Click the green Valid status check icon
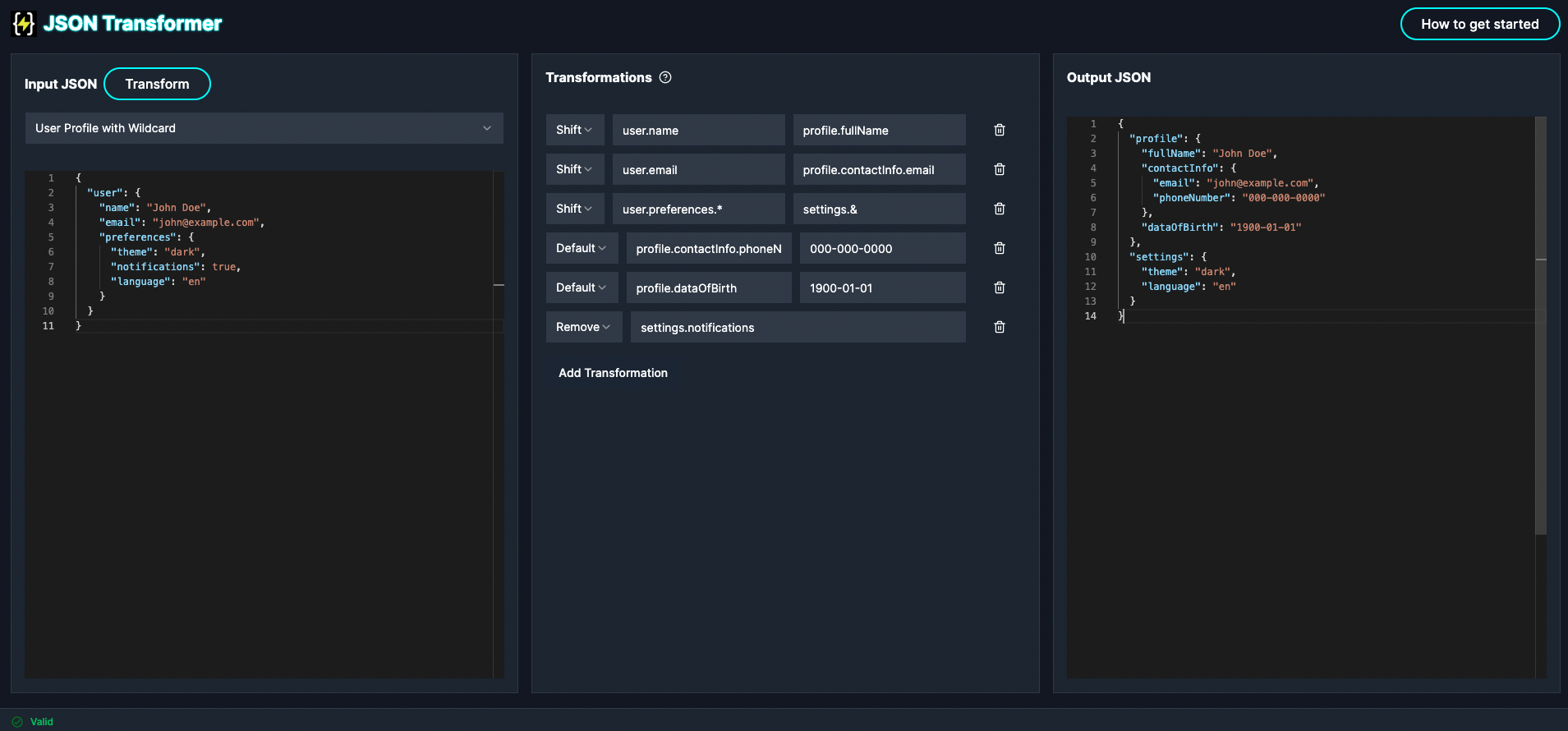The image size is (1568, 731). click(17, 722)
